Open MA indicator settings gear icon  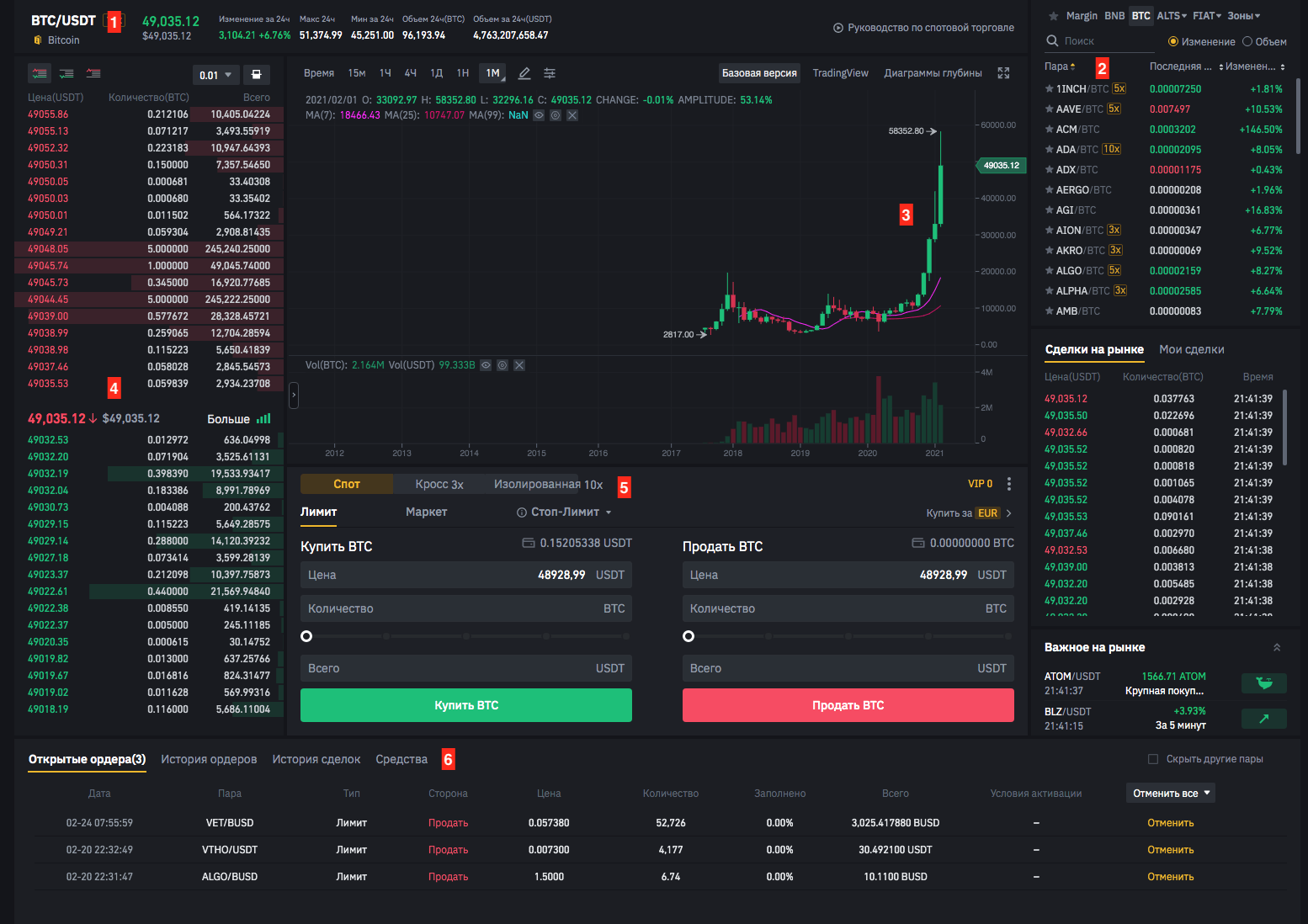556,115
